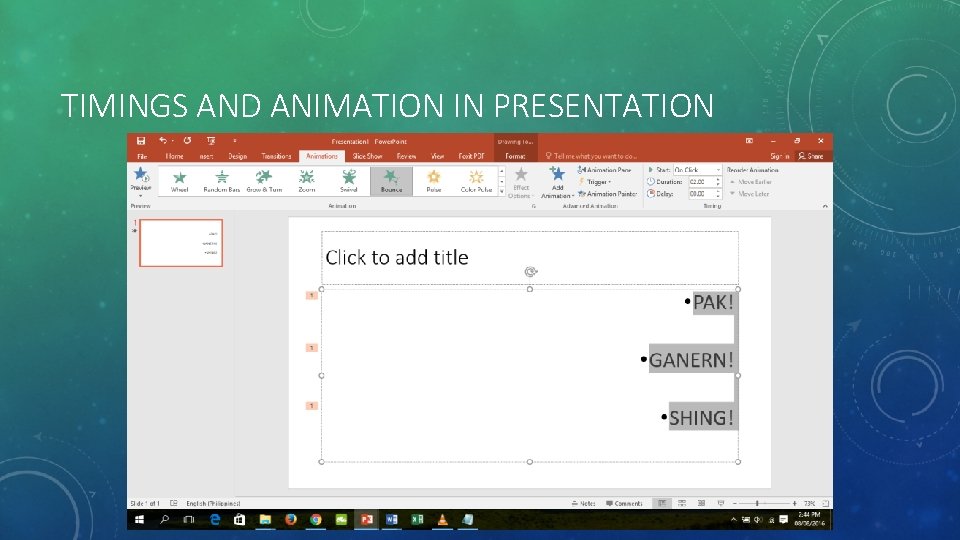
Task: Click Start From Beginning quick access icon
Action: [211, 141]
